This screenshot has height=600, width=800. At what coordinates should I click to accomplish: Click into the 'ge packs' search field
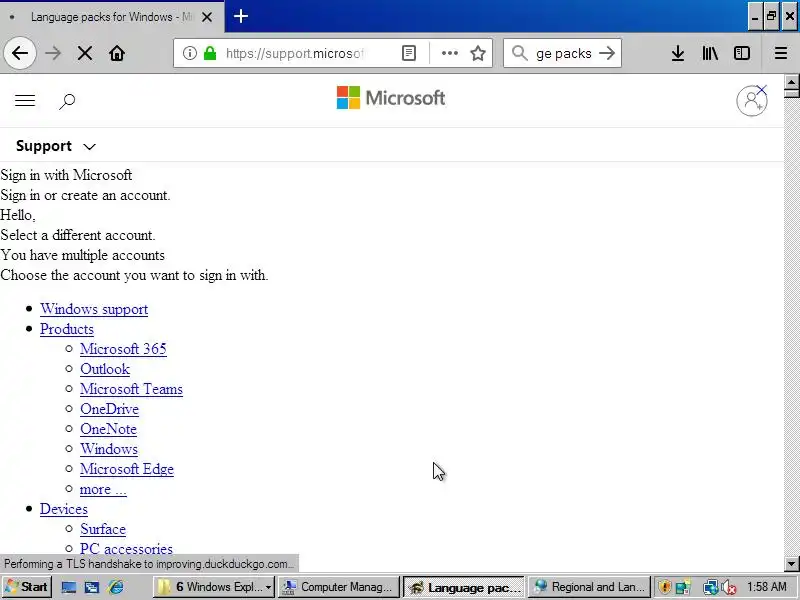point(563,53)
